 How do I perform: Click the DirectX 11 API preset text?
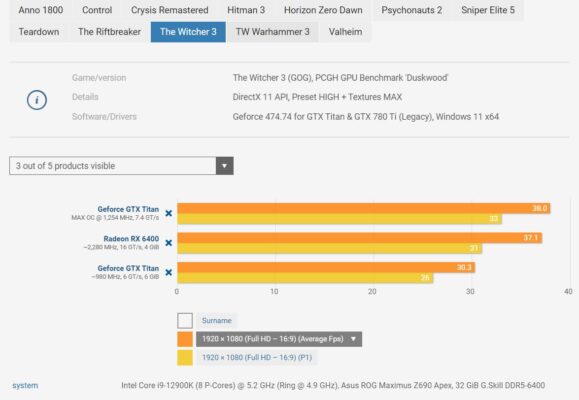click(x=317, y=97)
